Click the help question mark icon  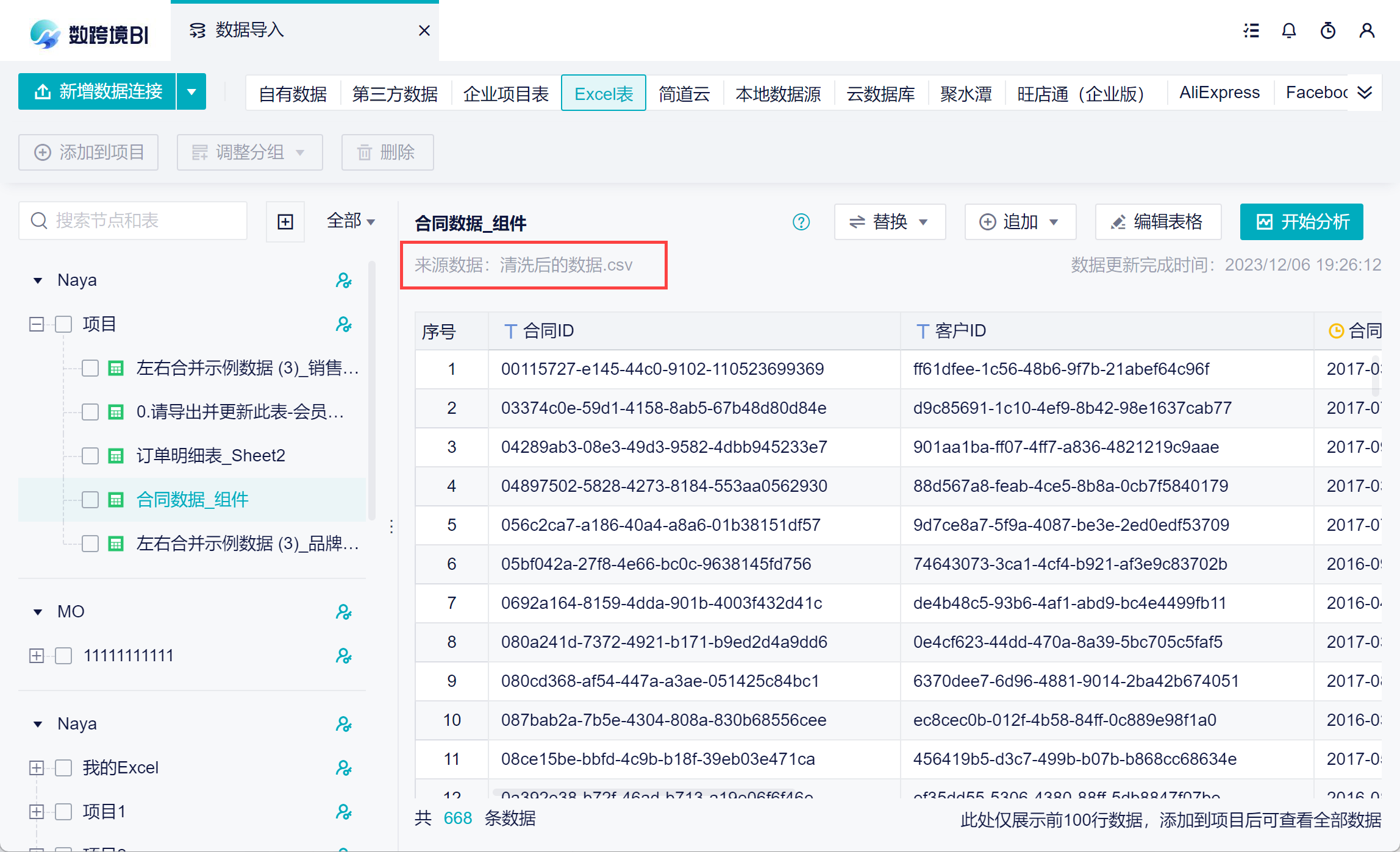(801, 222)
